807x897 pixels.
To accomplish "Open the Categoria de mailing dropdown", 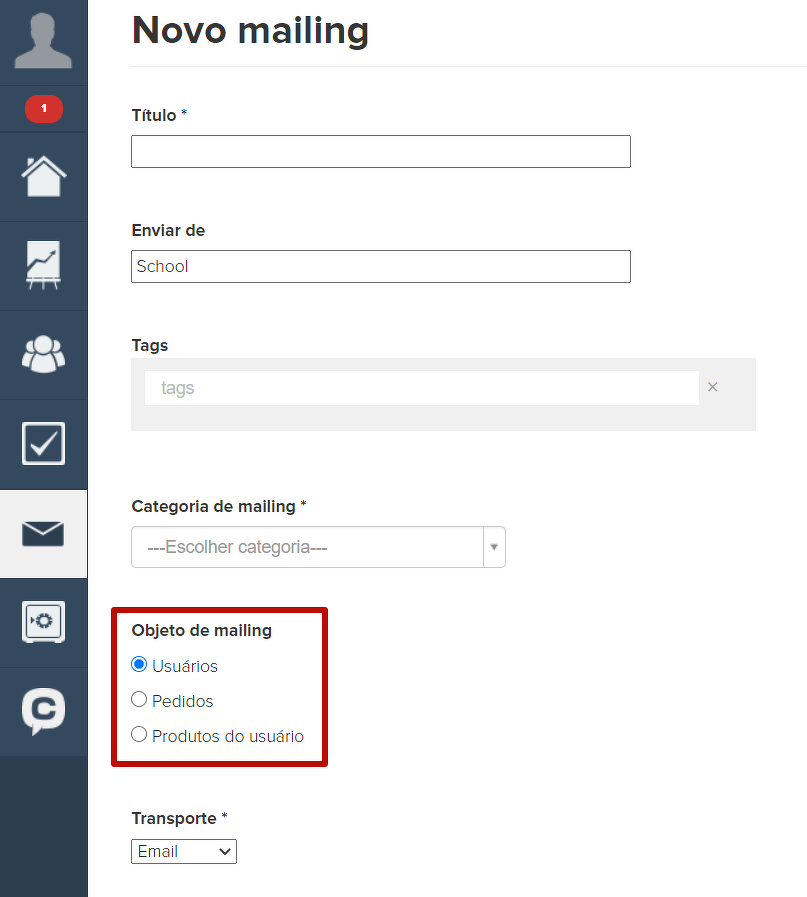I will (x=308, y=547).
